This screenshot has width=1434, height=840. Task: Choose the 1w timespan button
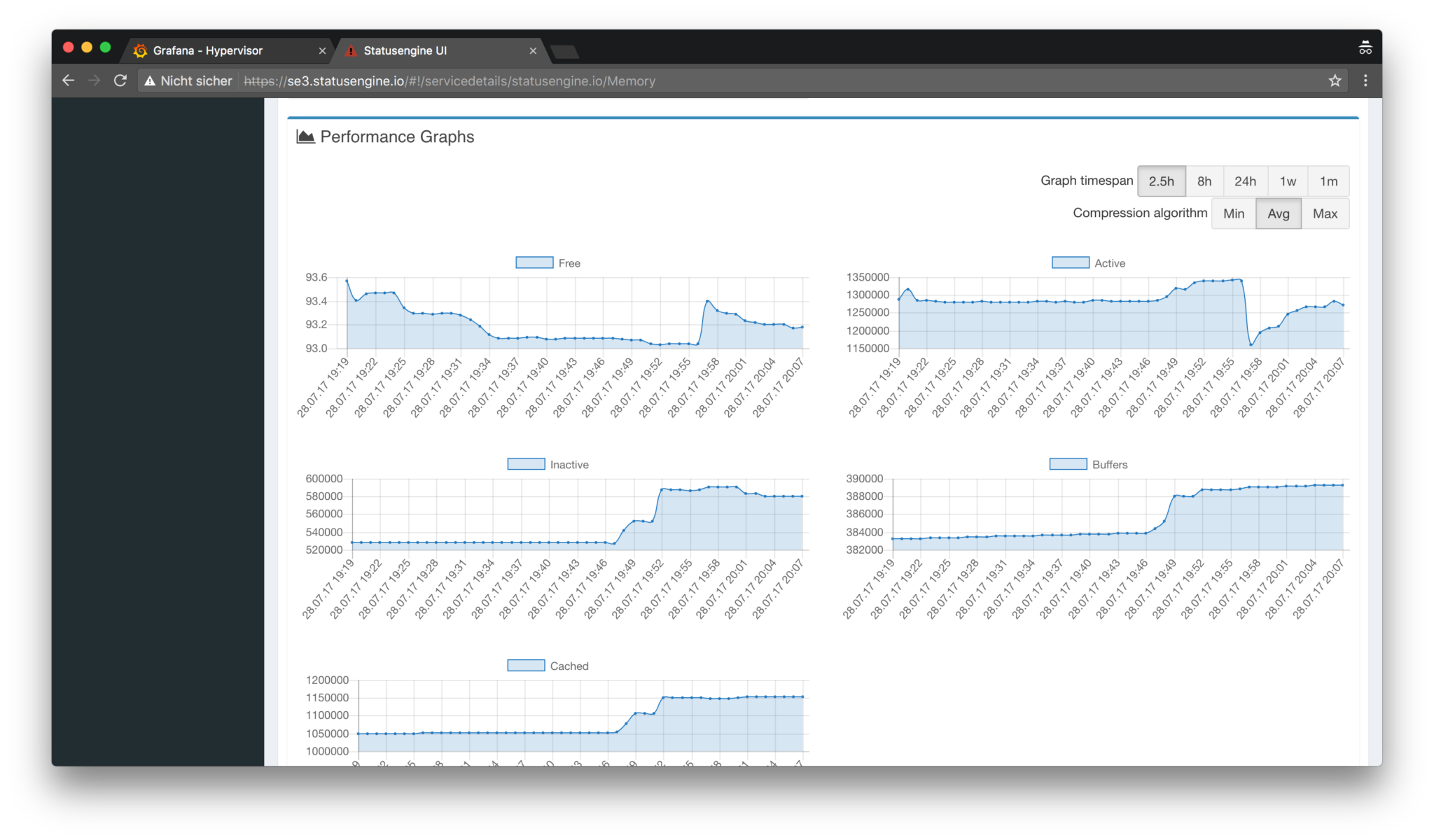click(x=1288, y=181)
